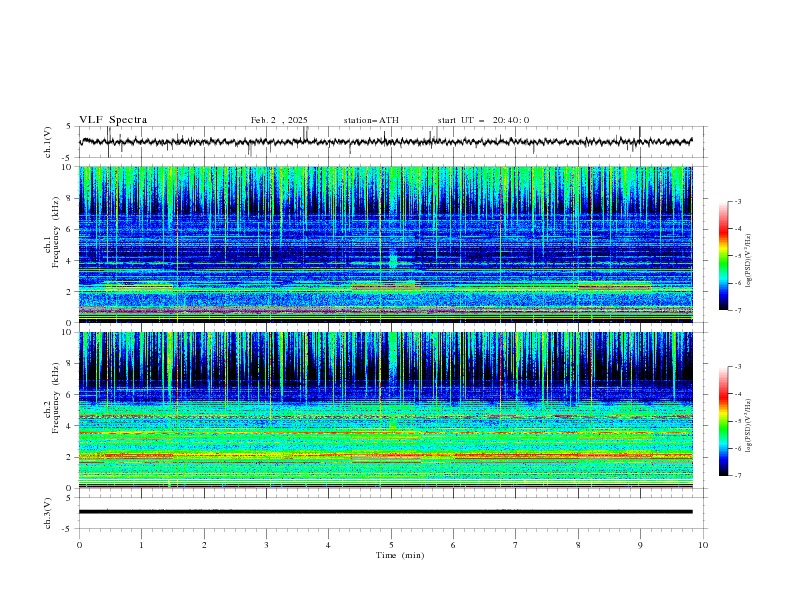Click the "2" tick on the time axis

(204, 545)
